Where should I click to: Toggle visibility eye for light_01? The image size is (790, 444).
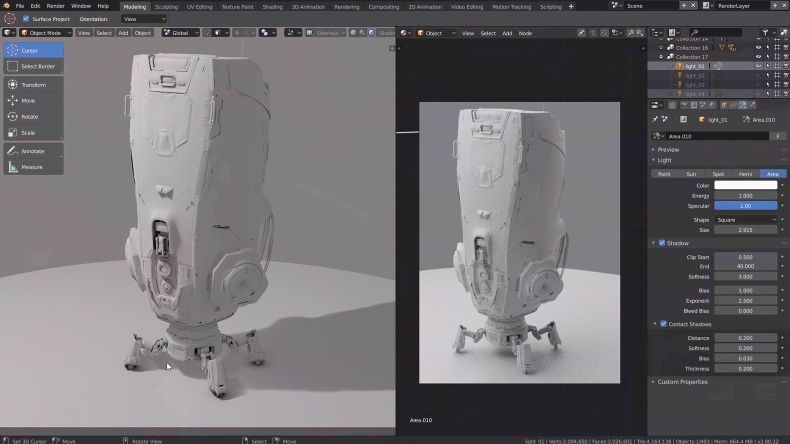click(x=758, y=66)
